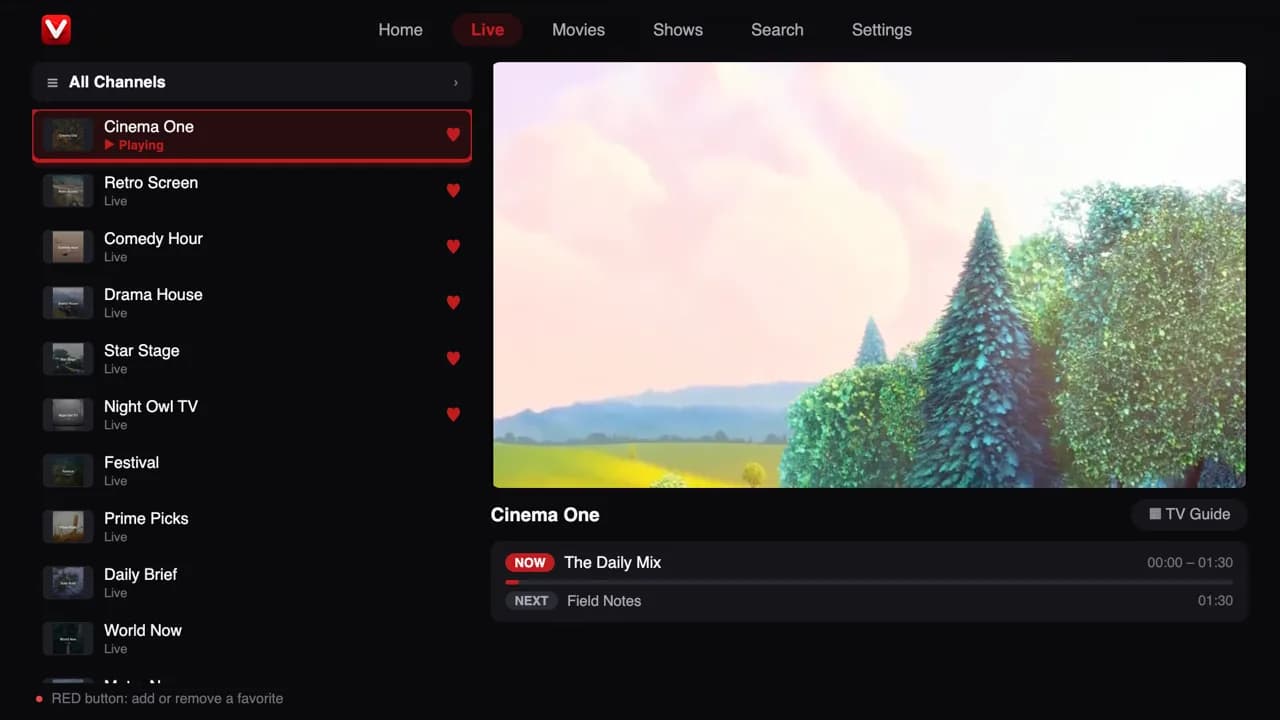The image size is (1280, 720).
Task: Open the TV Guide button
Action: pyautogui.click(x=1189, y=514)
